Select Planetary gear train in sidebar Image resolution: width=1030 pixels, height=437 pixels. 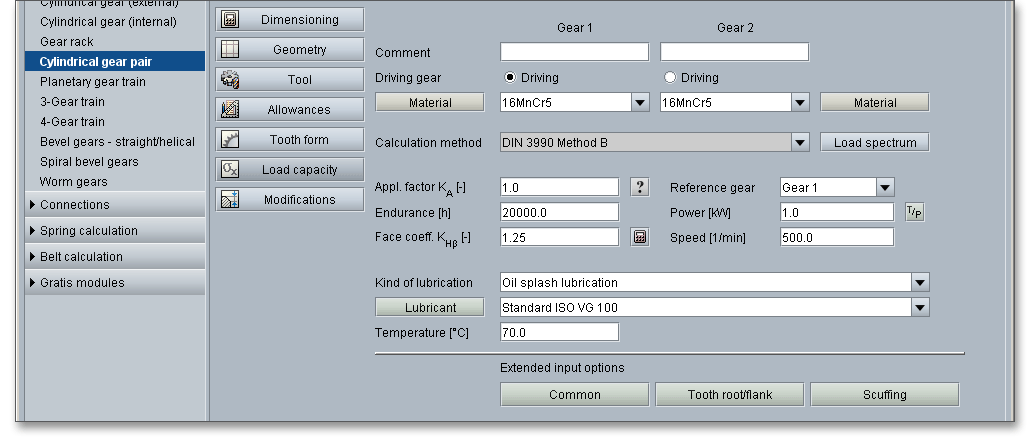pyautogui.click(x=92, y=82)
